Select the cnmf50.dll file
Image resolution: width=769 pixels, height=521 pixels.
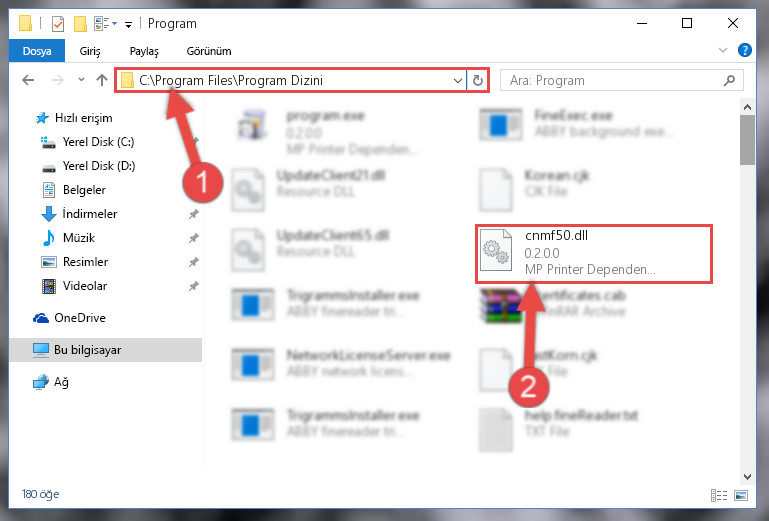(594, 254)
